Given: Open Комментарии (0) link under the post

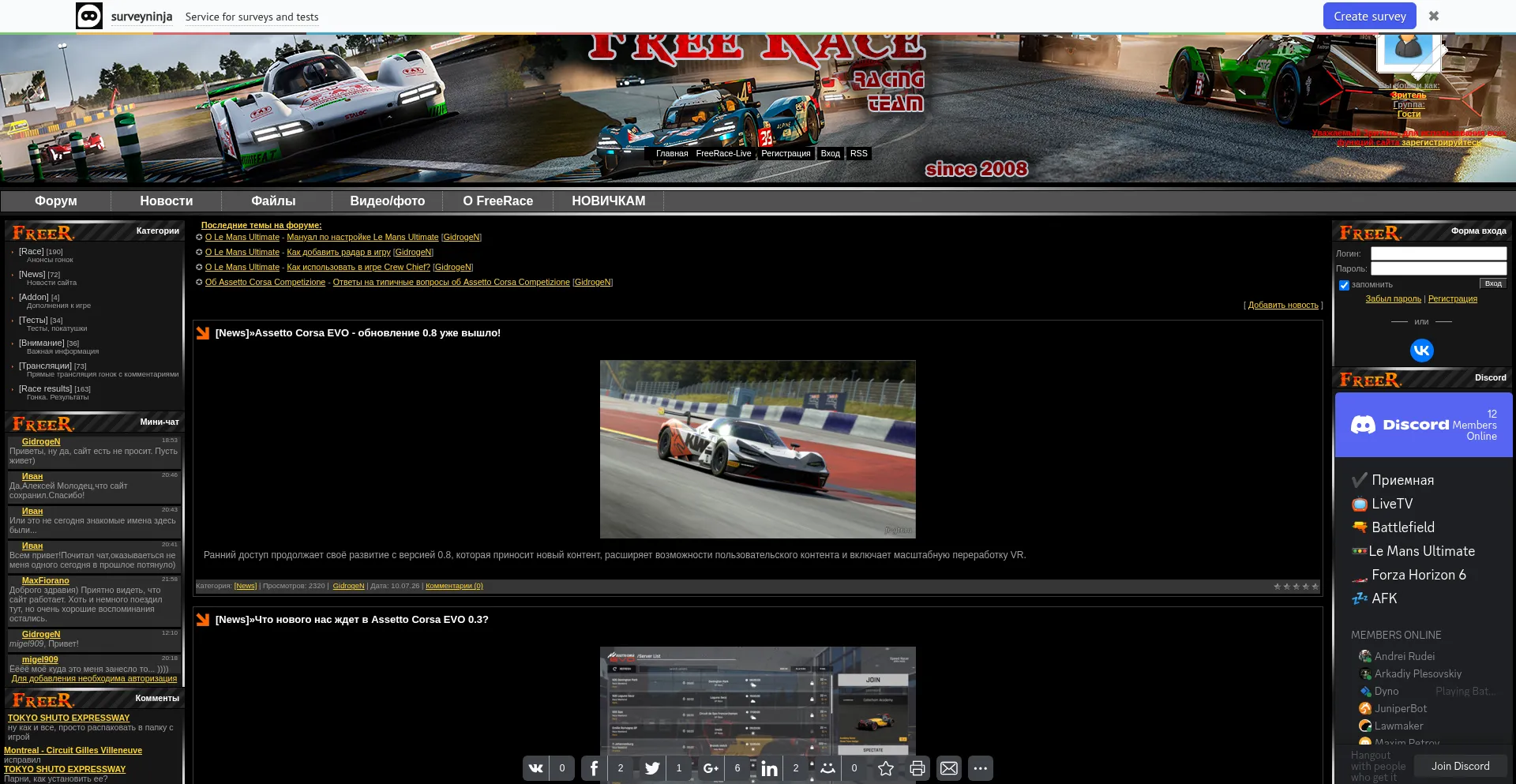Looking at the screenshot, I should (454, 586).
